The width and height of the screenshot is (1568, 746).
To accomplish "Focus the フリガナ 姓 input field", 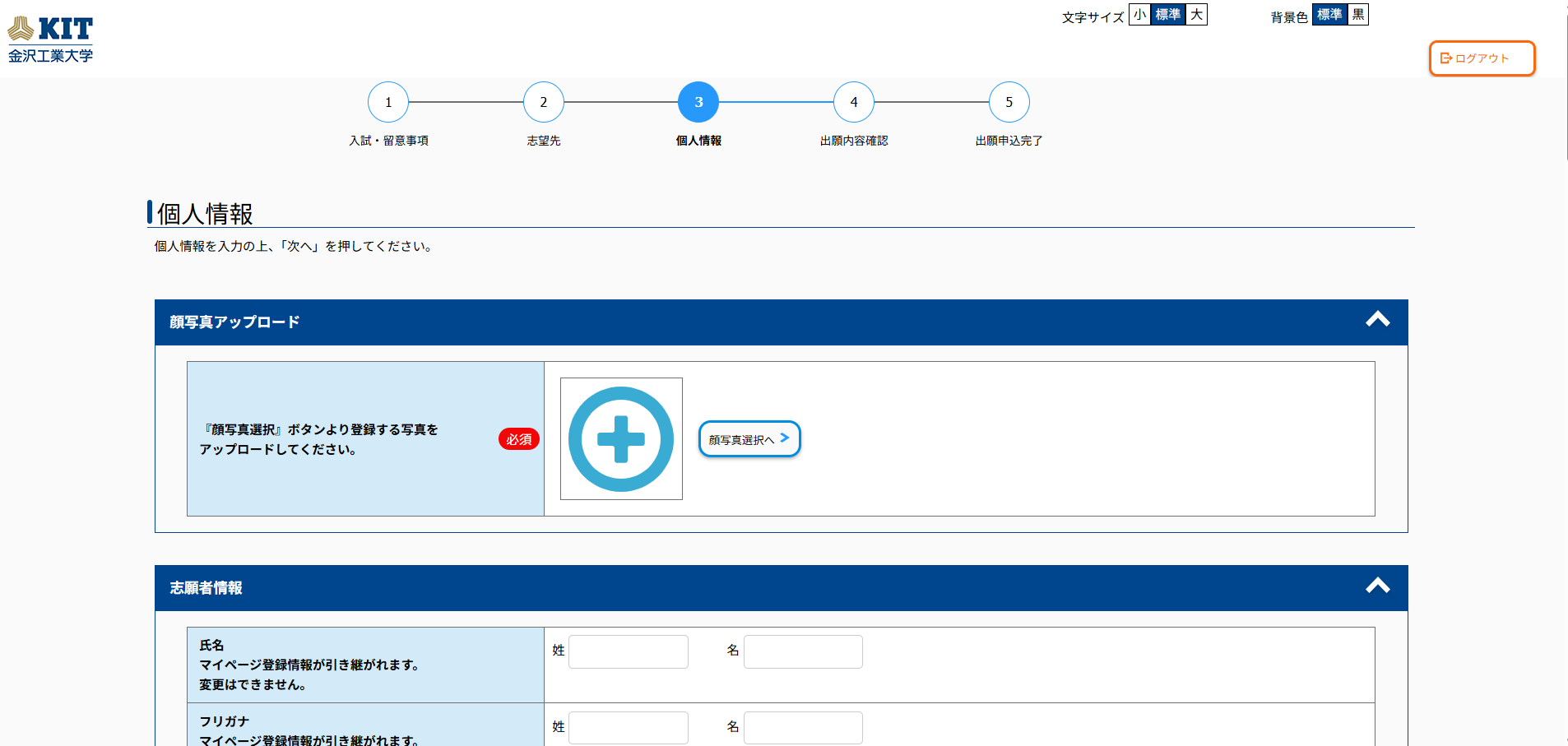I will click(629, 728).
